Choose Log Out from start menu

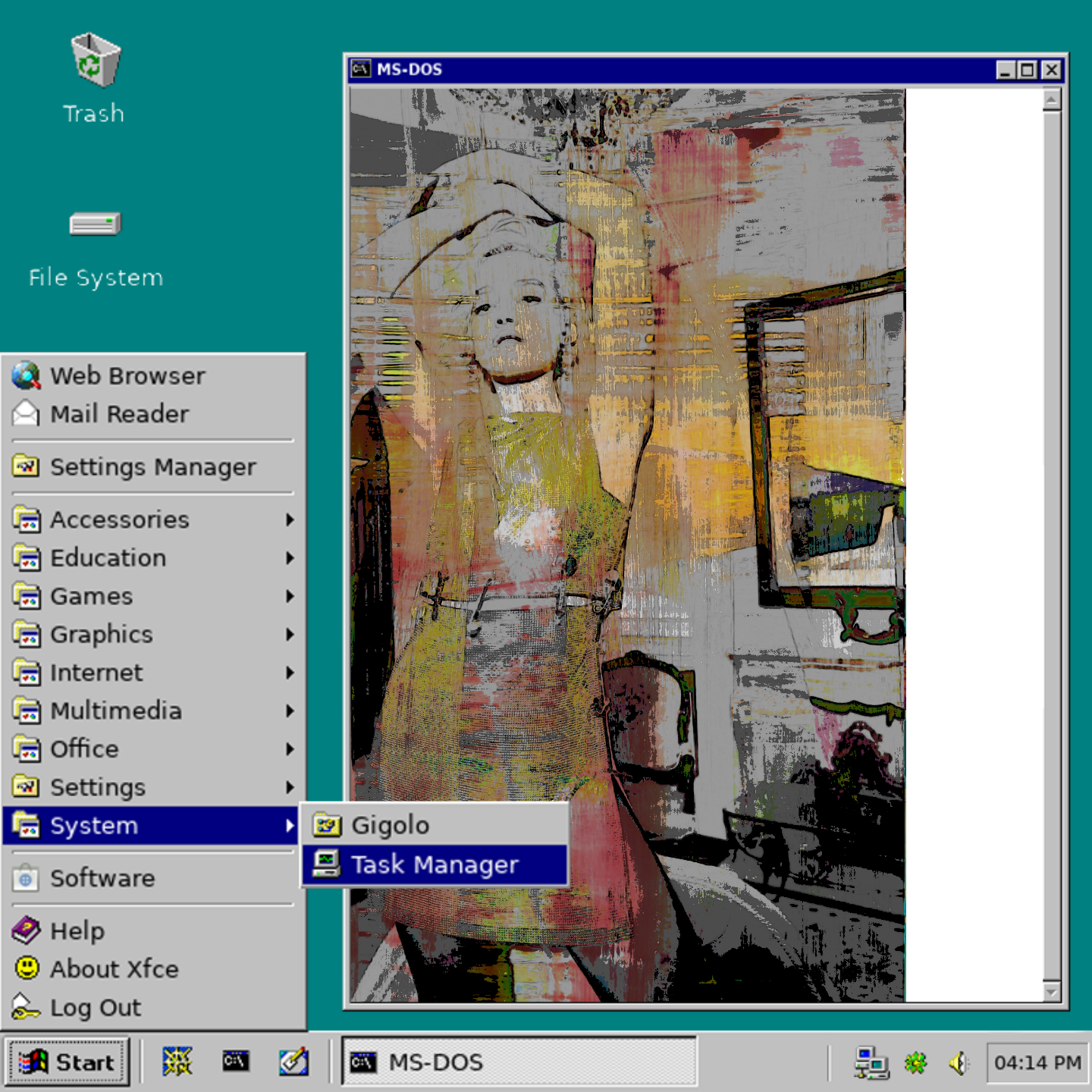pyautogui.click(x=95, y=1008)
